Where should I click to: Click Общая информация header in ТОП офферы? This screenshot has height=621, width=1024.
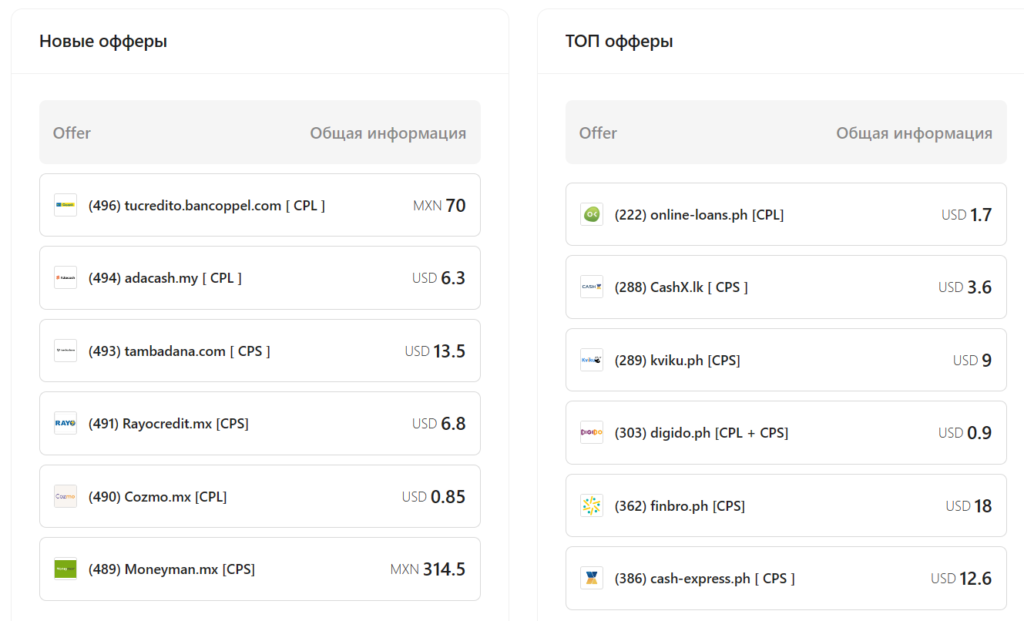point(914,133)
